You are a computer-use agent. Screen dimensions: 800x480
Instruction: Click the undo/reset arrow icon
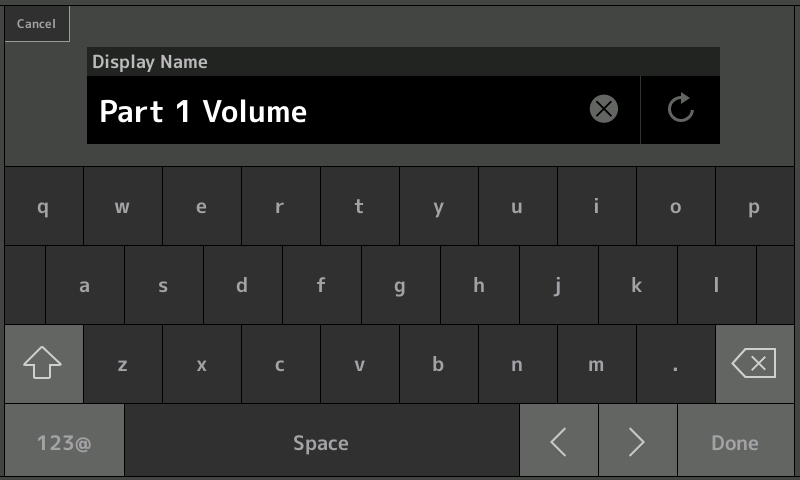(x=680, y=109)
